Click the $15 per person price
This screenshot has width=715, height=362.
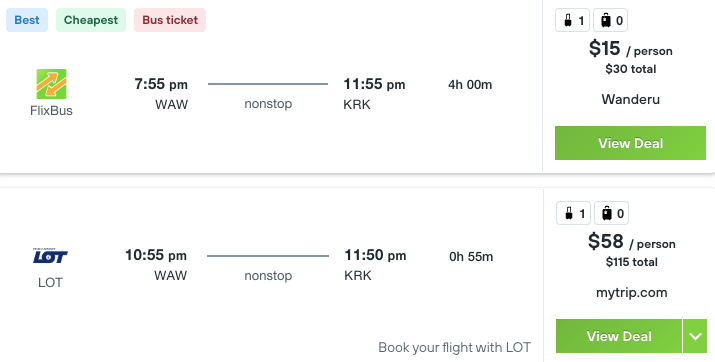(631, 49)
